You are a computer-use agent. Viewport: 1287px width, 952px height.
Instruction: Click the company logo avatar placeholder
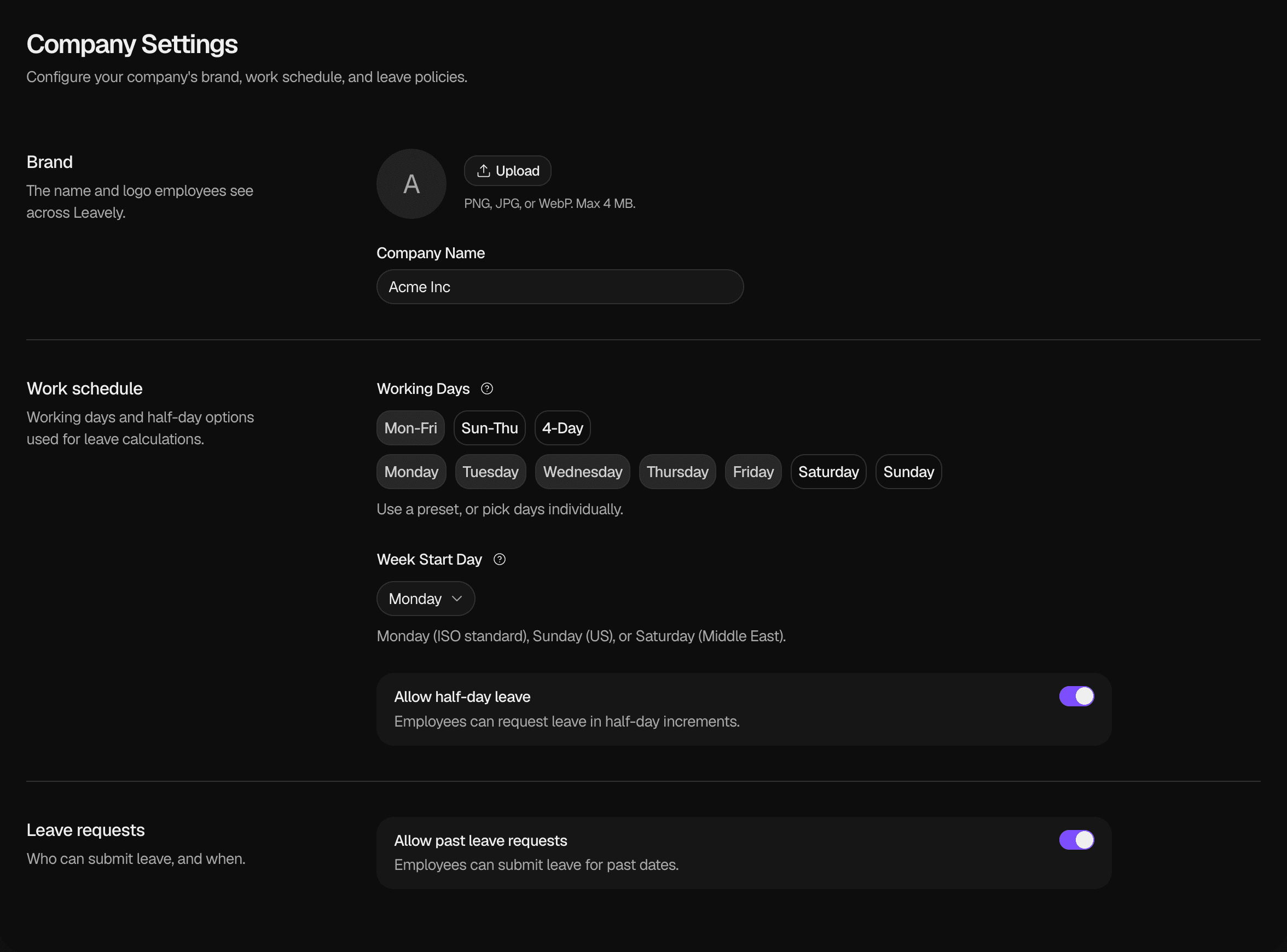pyautogui.click(x=411, y=184)
